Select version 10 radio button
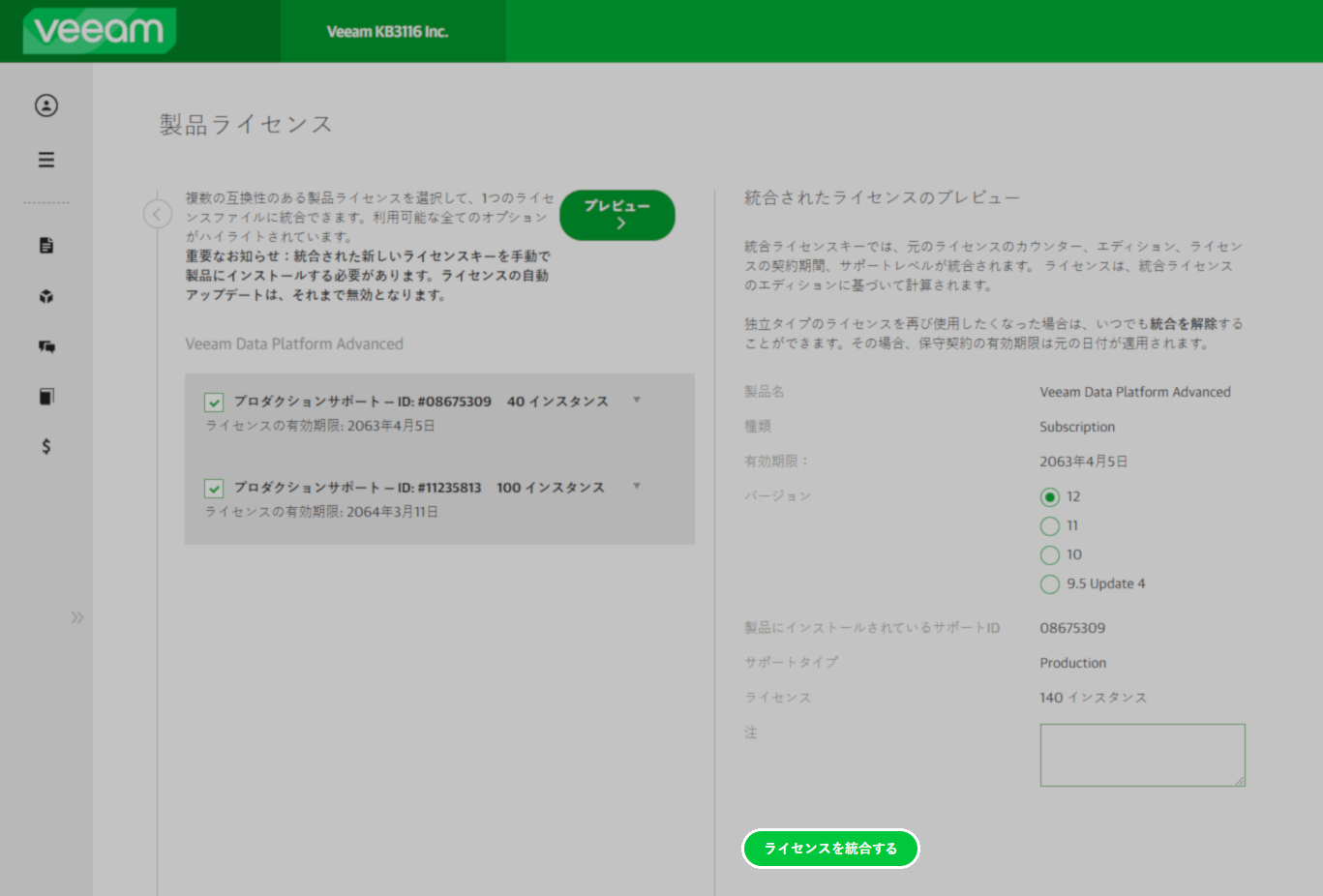This screenshot has height=896, width=1323. (1050, 555)
